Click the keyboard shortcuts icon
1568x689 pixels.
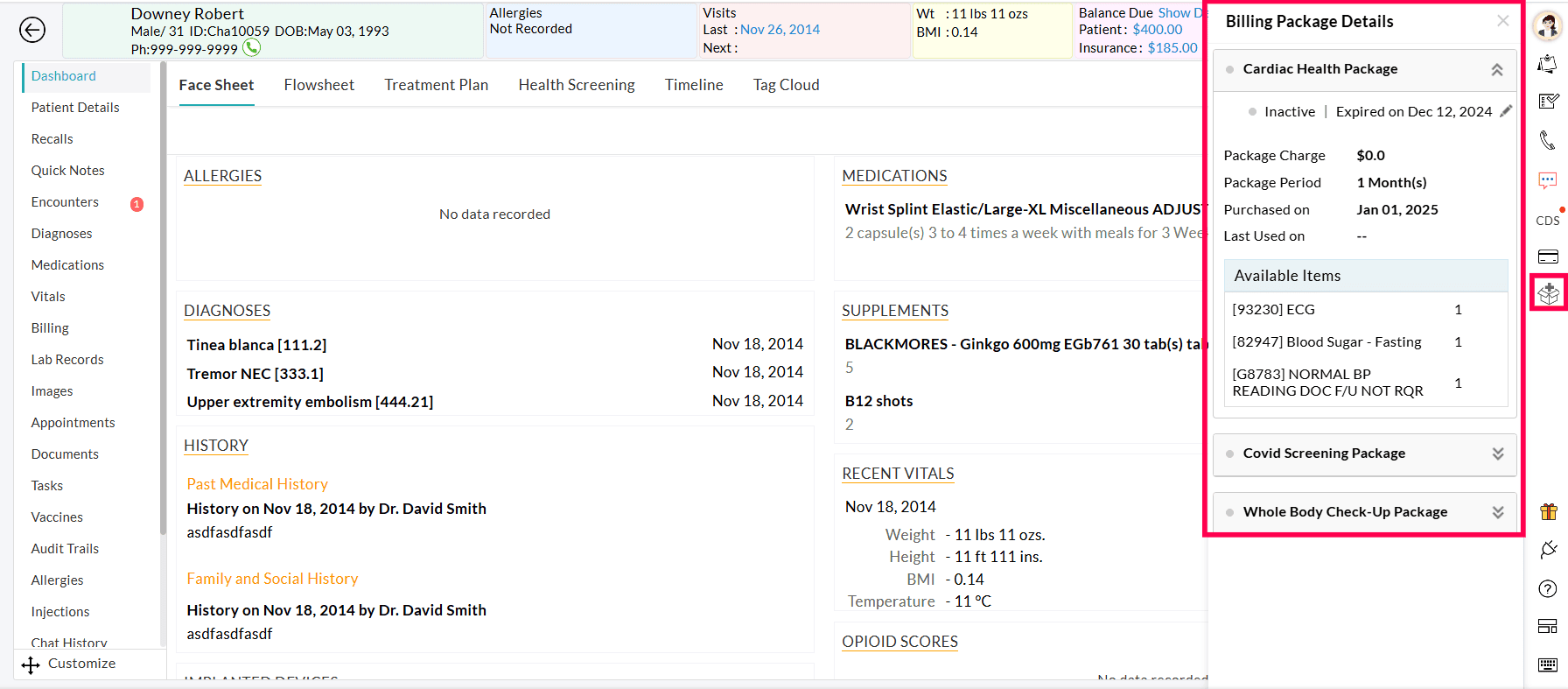(1547, 664)
